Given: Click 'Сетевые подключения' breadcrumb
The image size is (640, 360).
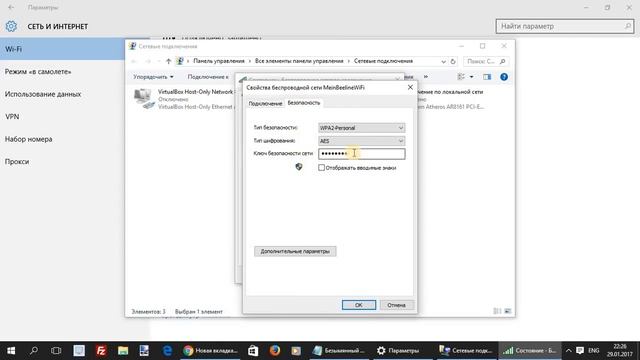Looking at the screenshot, I should (383, 61).
